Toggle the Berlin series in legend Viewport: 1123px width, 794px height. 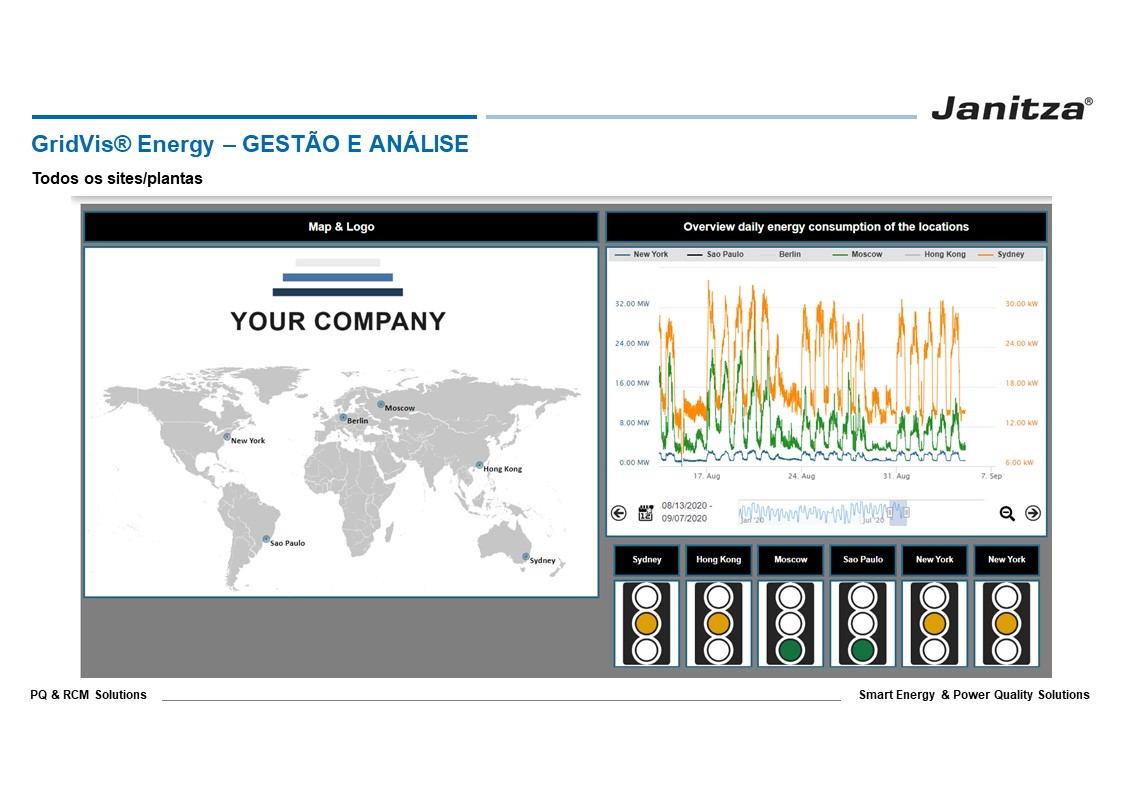pyautogui.click(x=781, y=254)
